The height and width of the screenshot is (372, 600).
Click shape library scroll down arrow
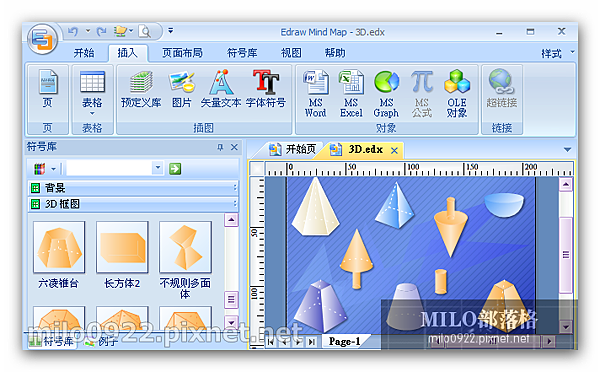click(x=231, y=322)
